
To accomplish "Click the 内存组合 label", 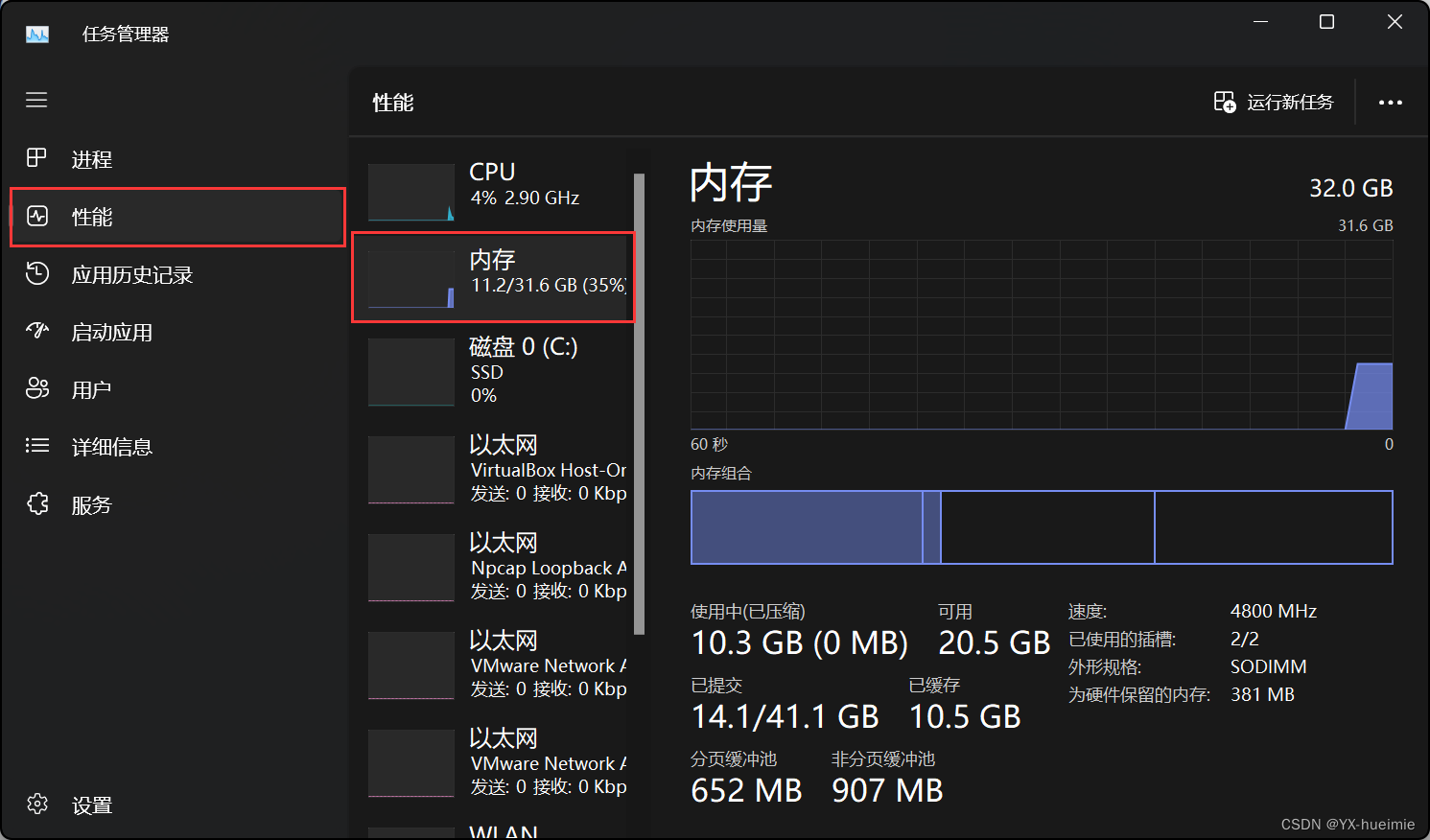I will coord(721,474).
